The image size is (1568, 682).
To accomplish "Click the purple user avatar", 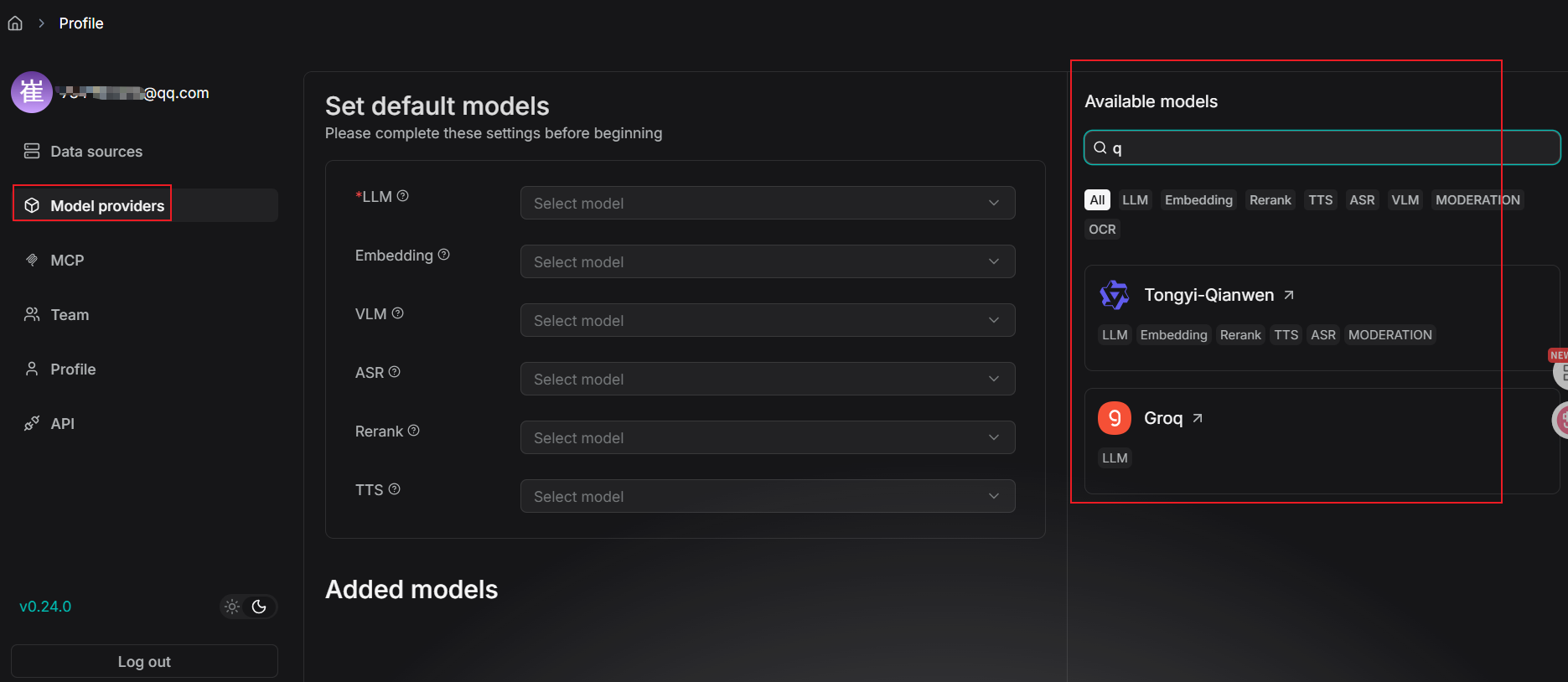I will click(32, 92).
